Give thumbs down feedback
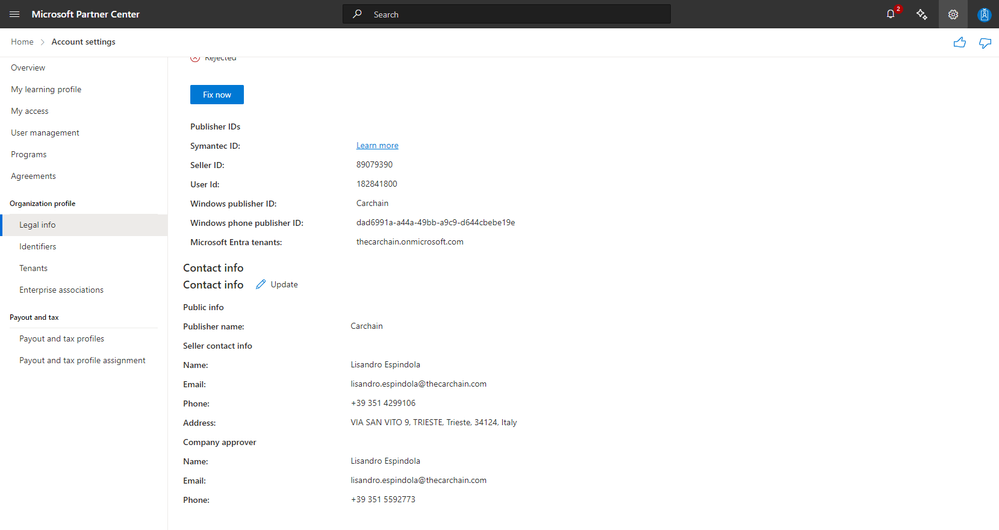 tap(985, 43)
